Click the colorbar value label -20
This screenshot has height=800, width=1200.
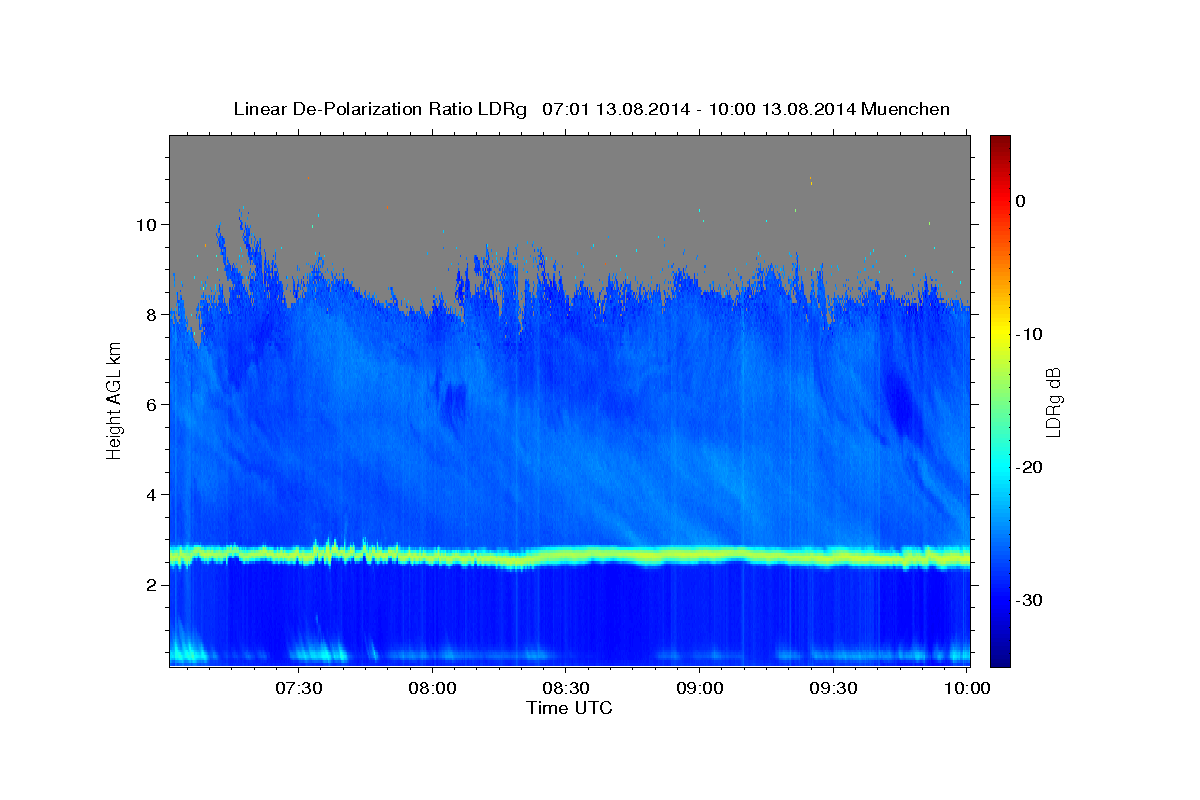(1029, 467)
